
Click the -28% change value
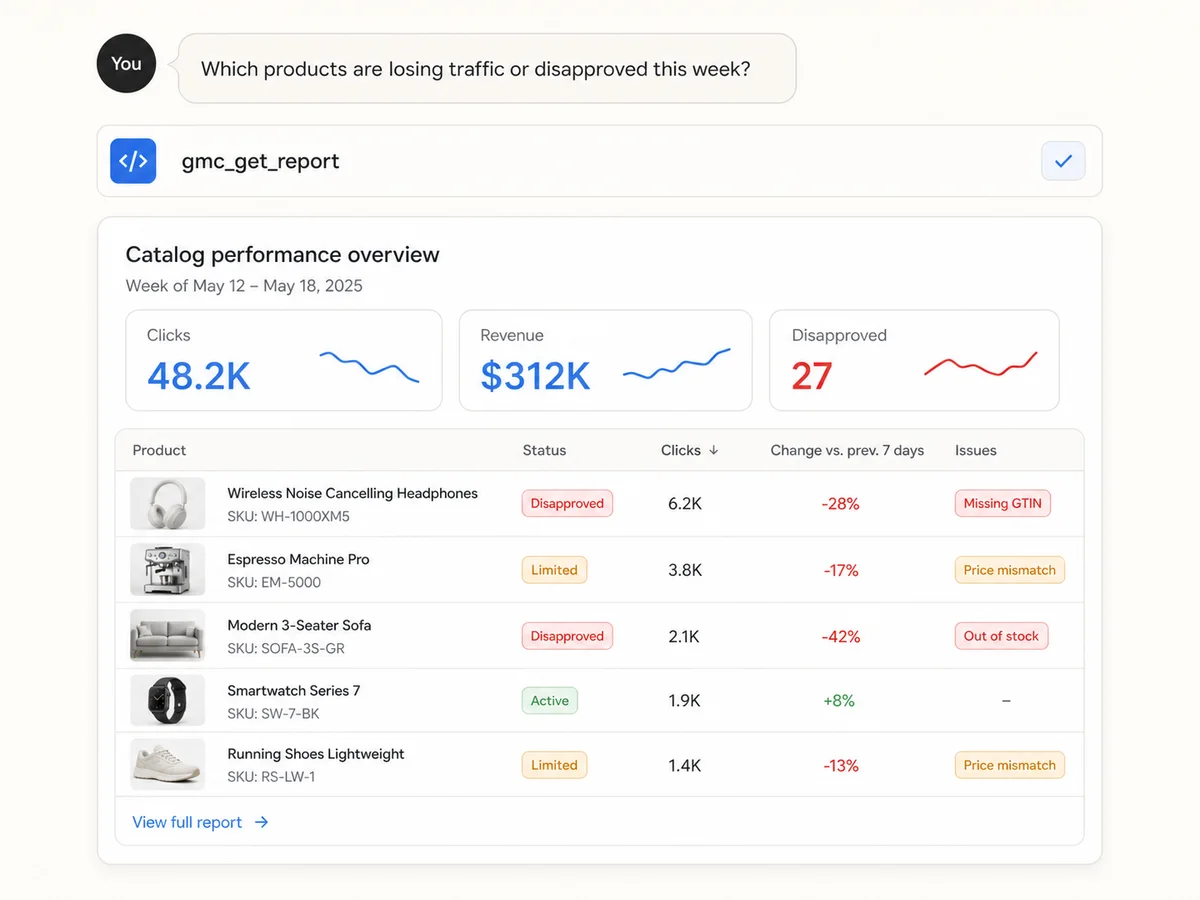pos(840,504)
